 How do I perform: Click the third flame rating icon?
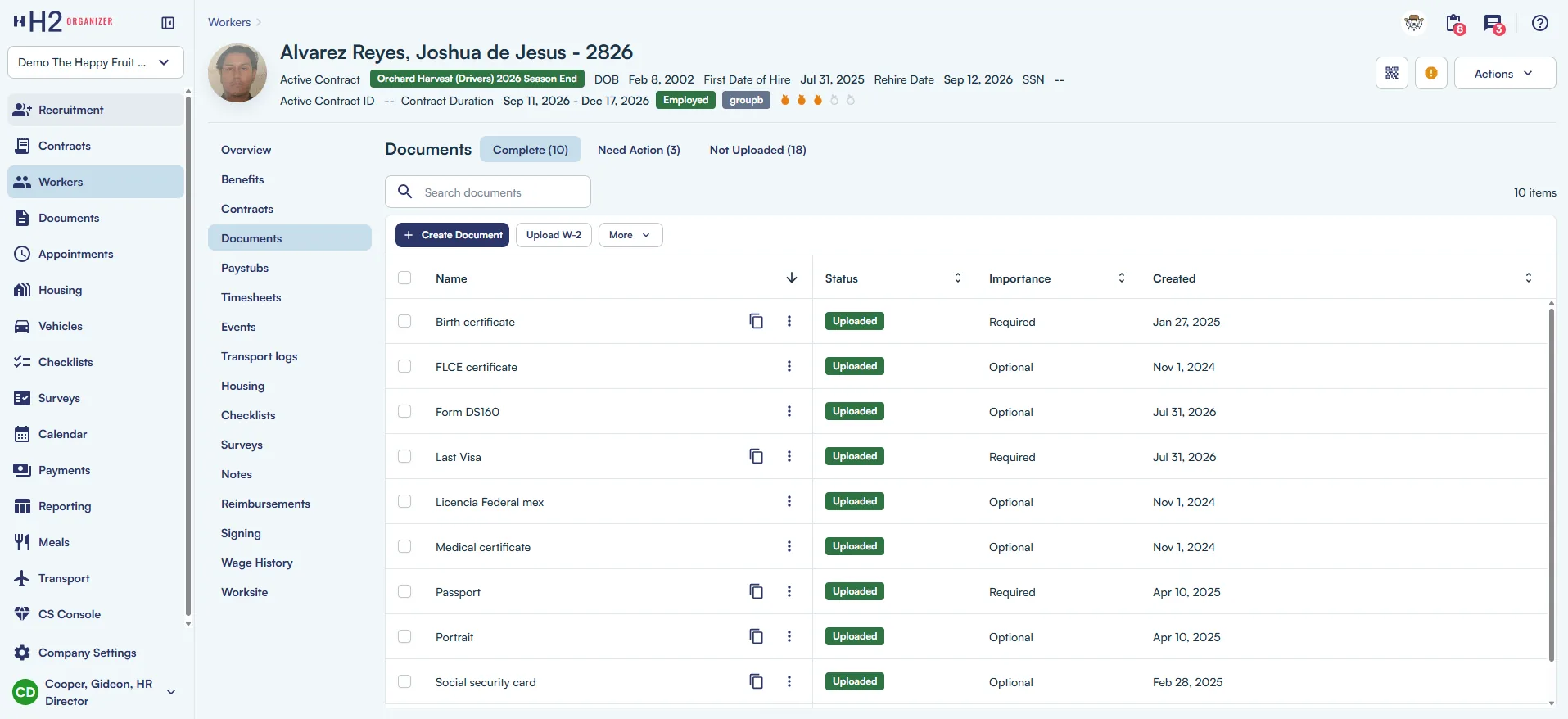tap(817, 100)
